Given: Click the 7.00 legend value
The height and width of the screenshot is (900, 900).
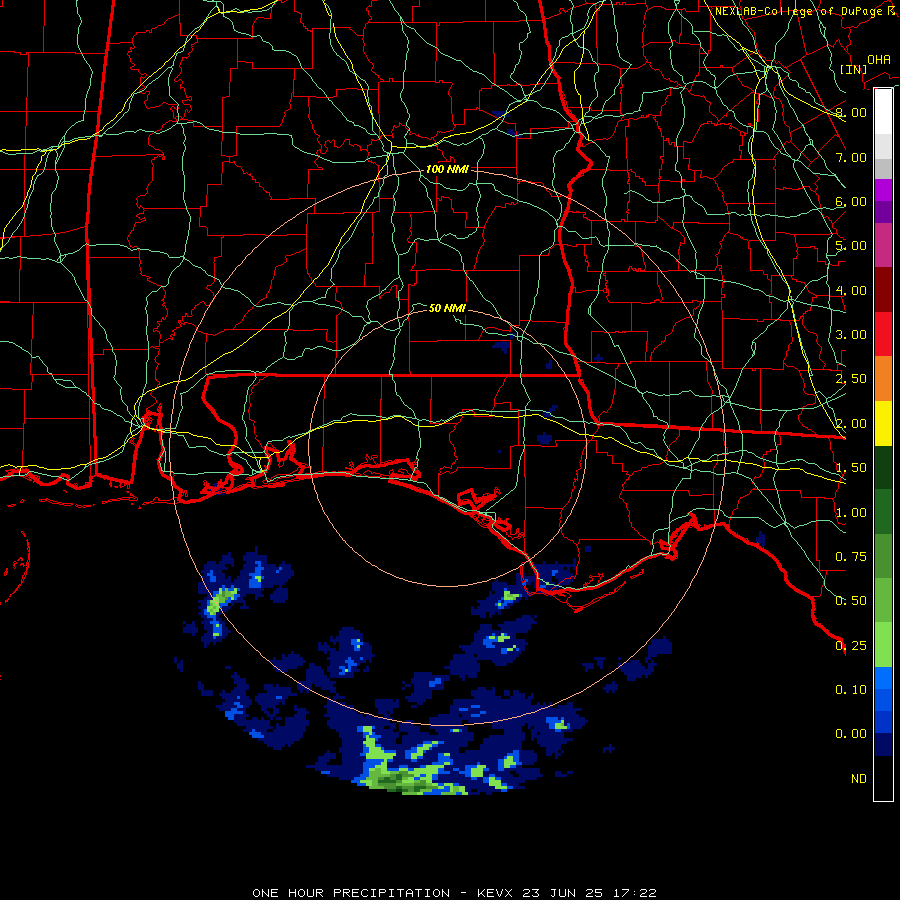Looking at the screenshot, I should click(851, 157).
